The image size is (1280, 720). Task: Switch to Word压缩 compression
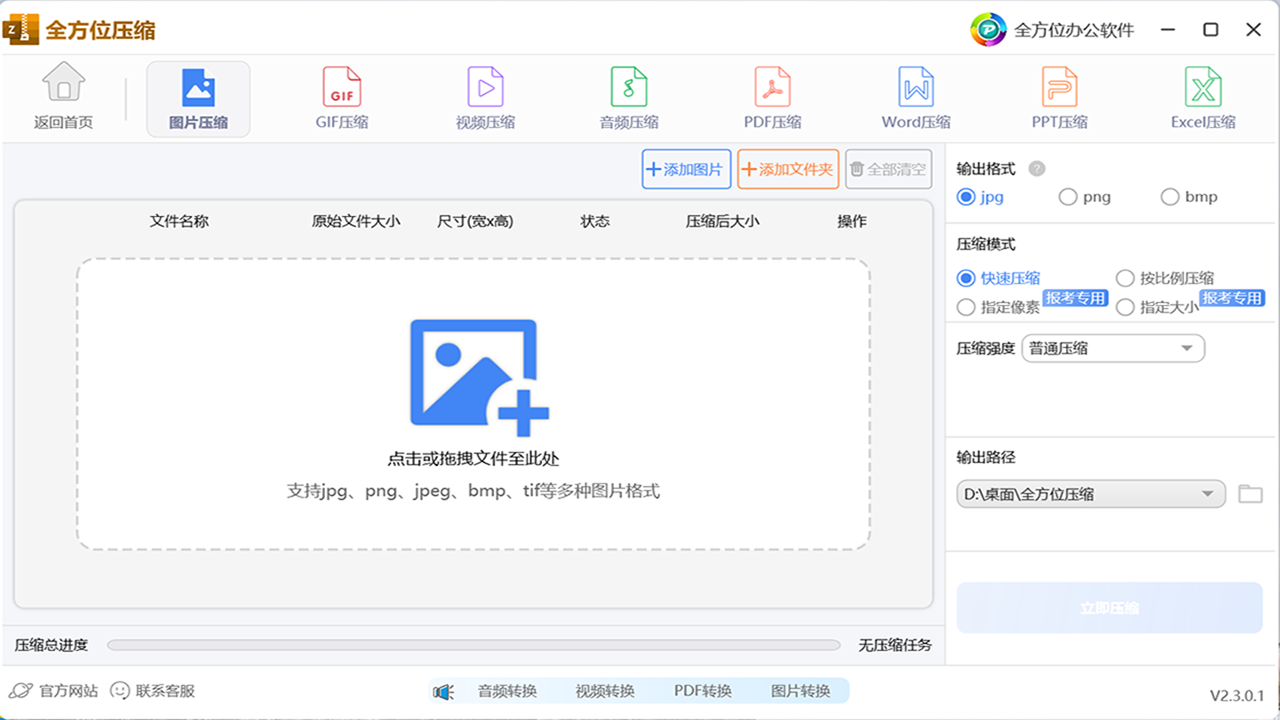(x=914, y=97)
